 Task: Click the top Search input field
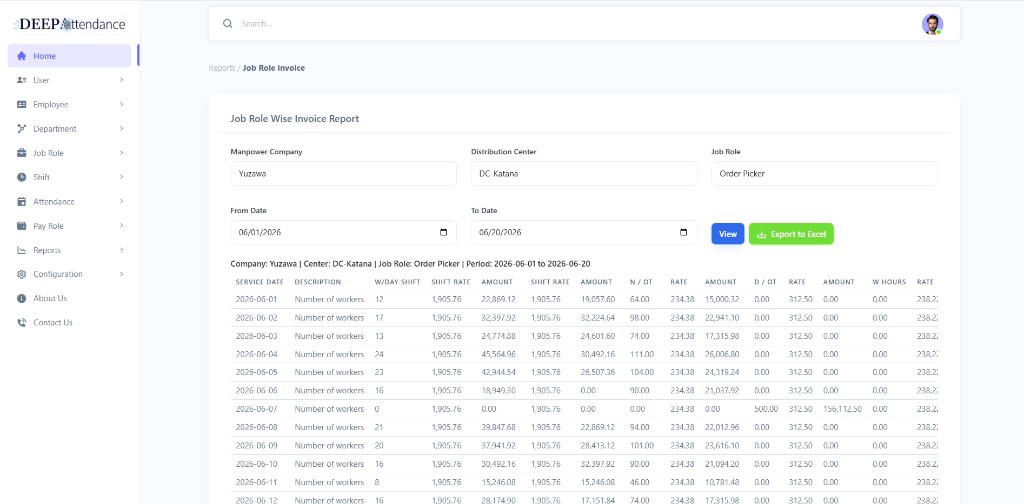tap(575, 24)
